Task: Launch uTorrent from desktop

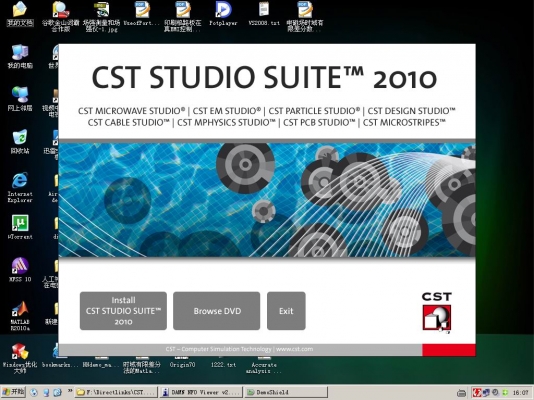Action: click(x=20, y=227)
